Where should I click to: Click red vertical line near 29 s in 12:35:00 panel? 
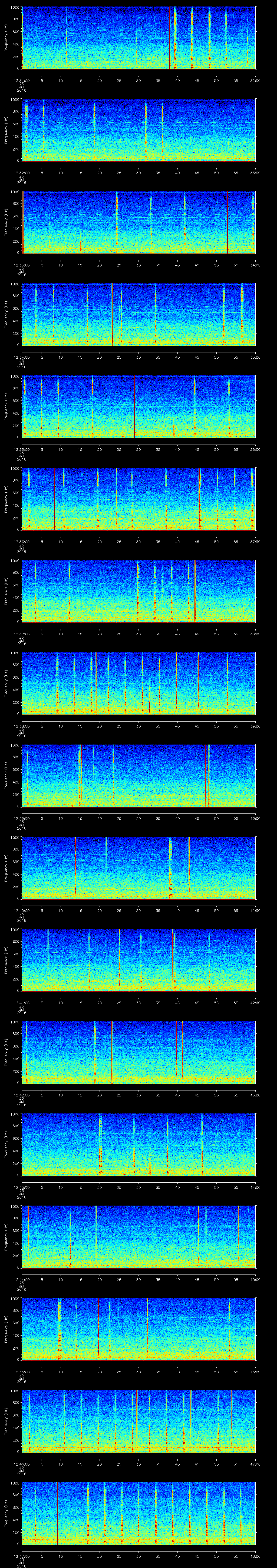134,407
